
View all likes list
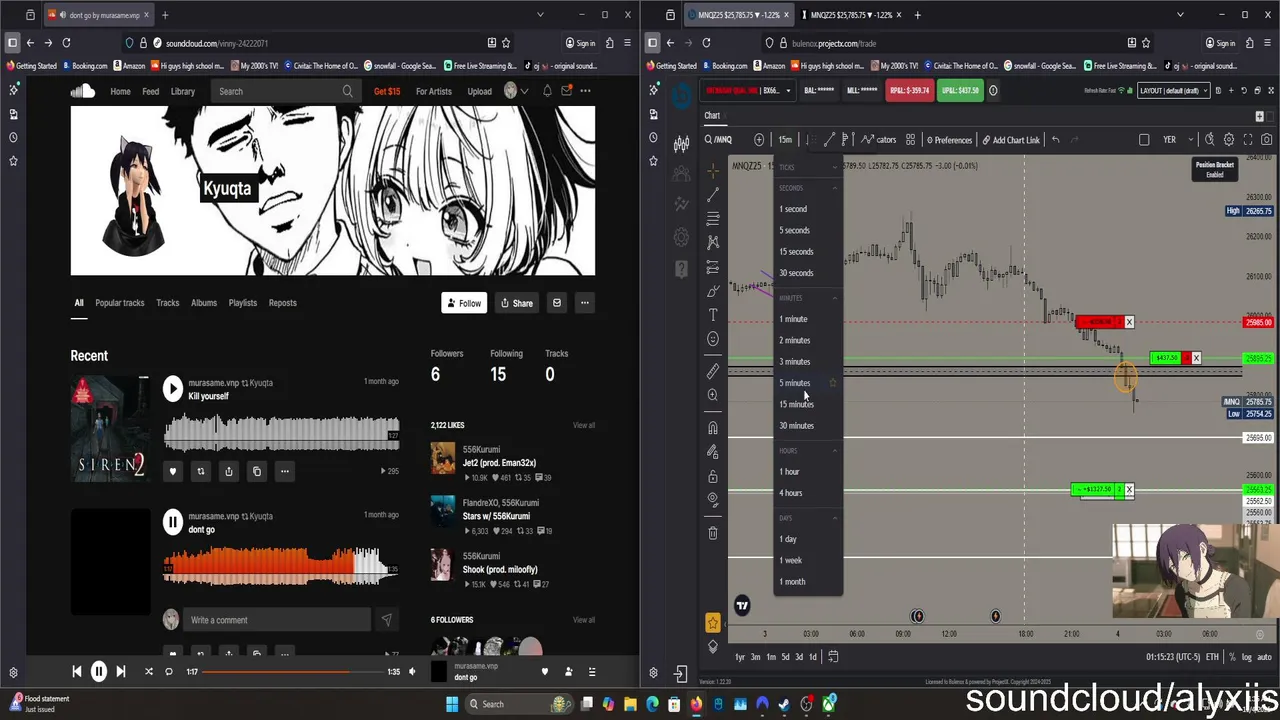tap(584, 425)
